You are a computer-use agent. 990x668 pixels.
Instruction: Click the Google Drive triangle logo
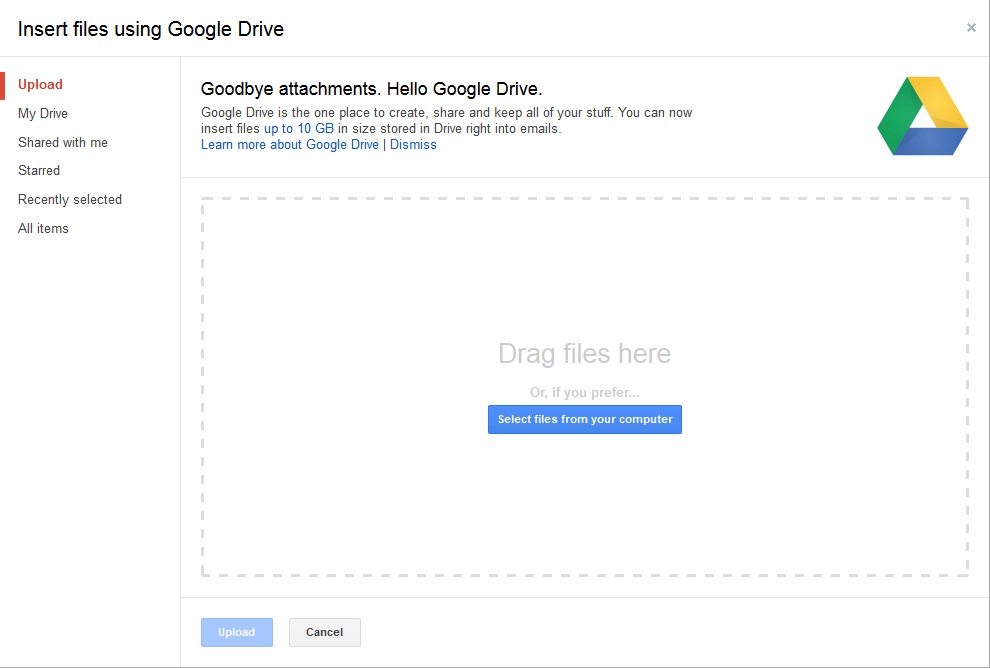(x=922, y=116)
